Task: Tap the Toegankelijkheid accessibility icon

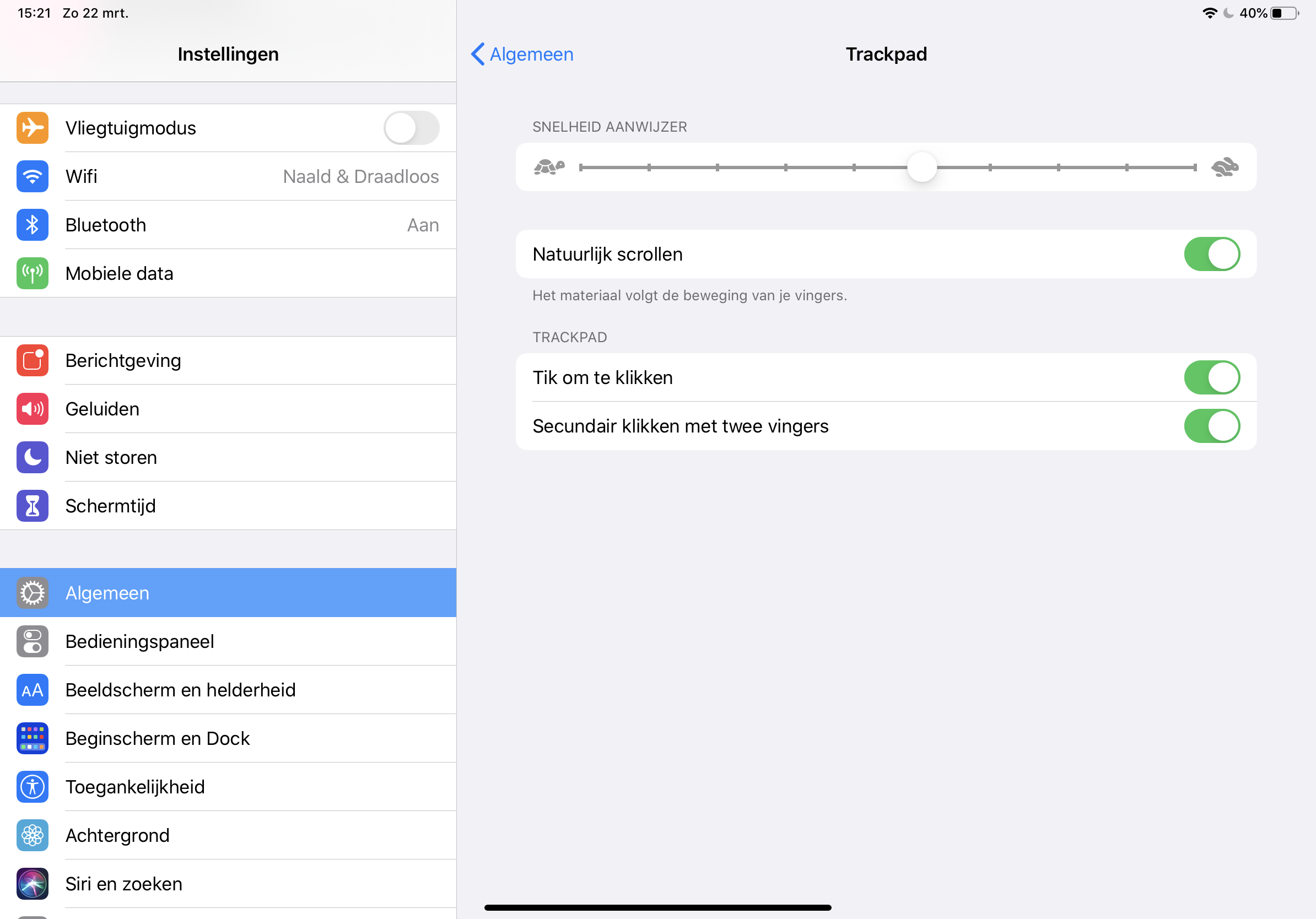Action: point(33,787)
